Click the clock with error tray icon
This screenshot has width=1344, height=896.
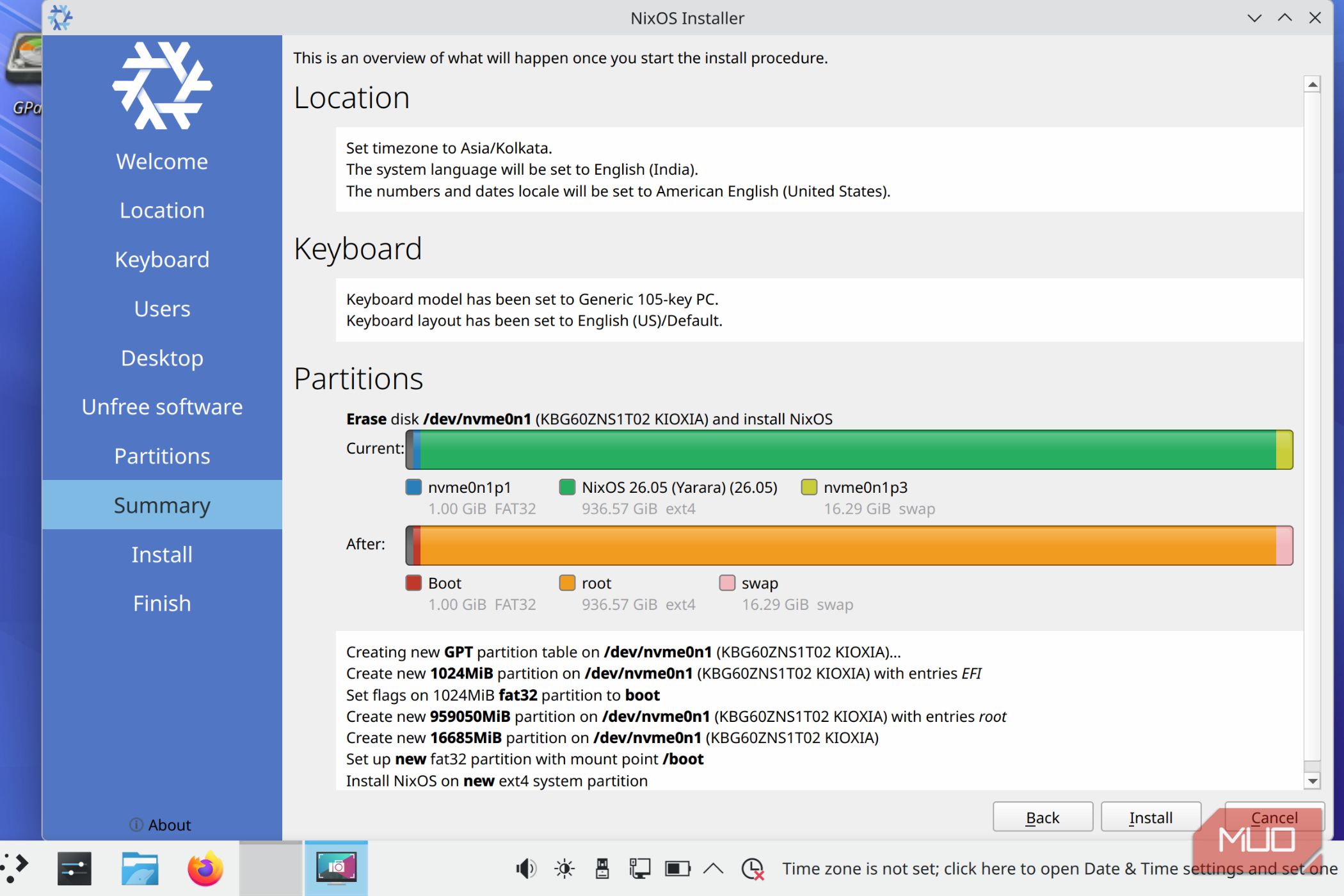coord(753,868)
